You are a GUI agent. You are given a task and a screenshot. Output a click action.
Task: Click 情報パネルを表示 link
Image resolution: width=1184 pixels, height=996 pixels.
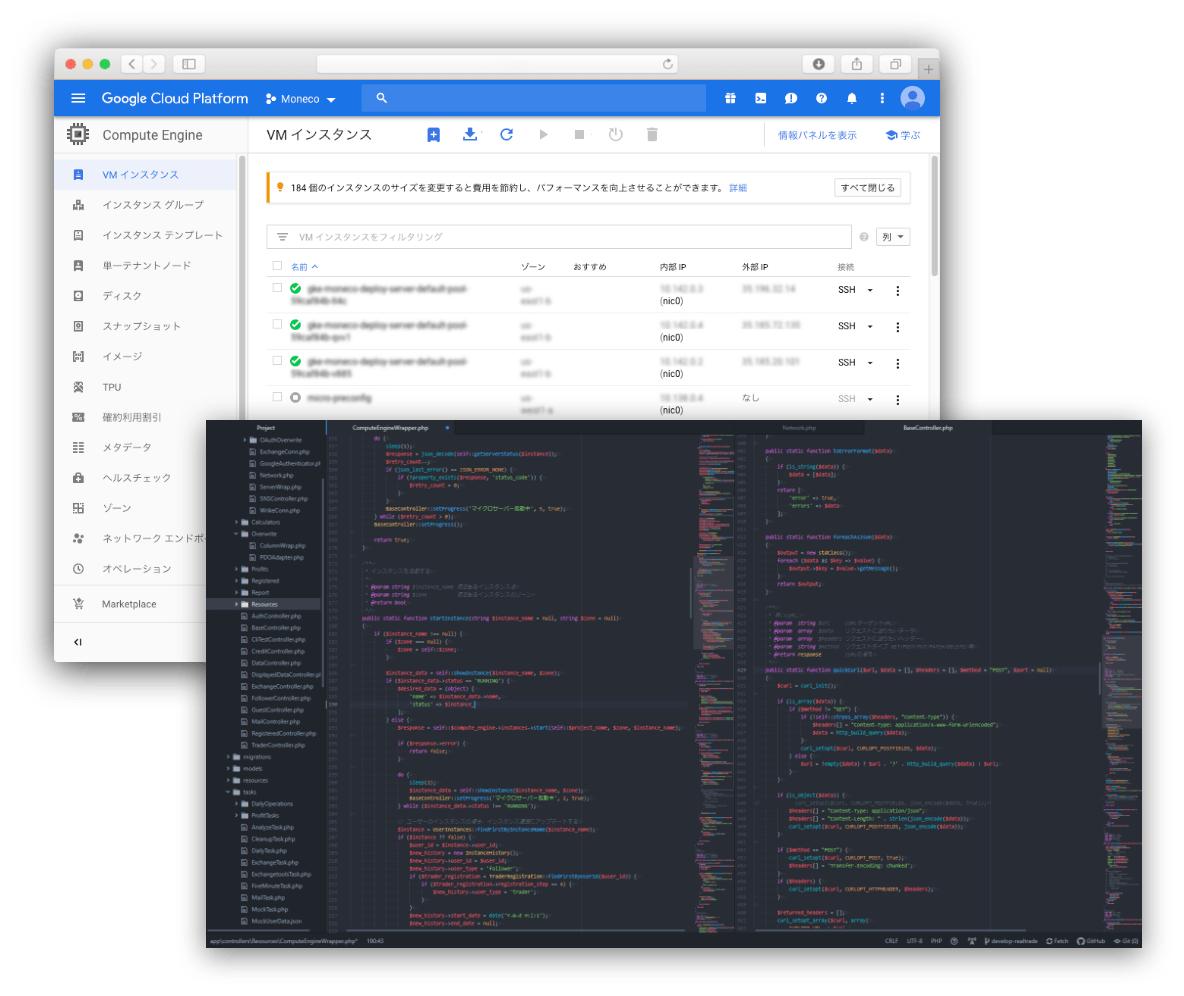pos(817,135)
